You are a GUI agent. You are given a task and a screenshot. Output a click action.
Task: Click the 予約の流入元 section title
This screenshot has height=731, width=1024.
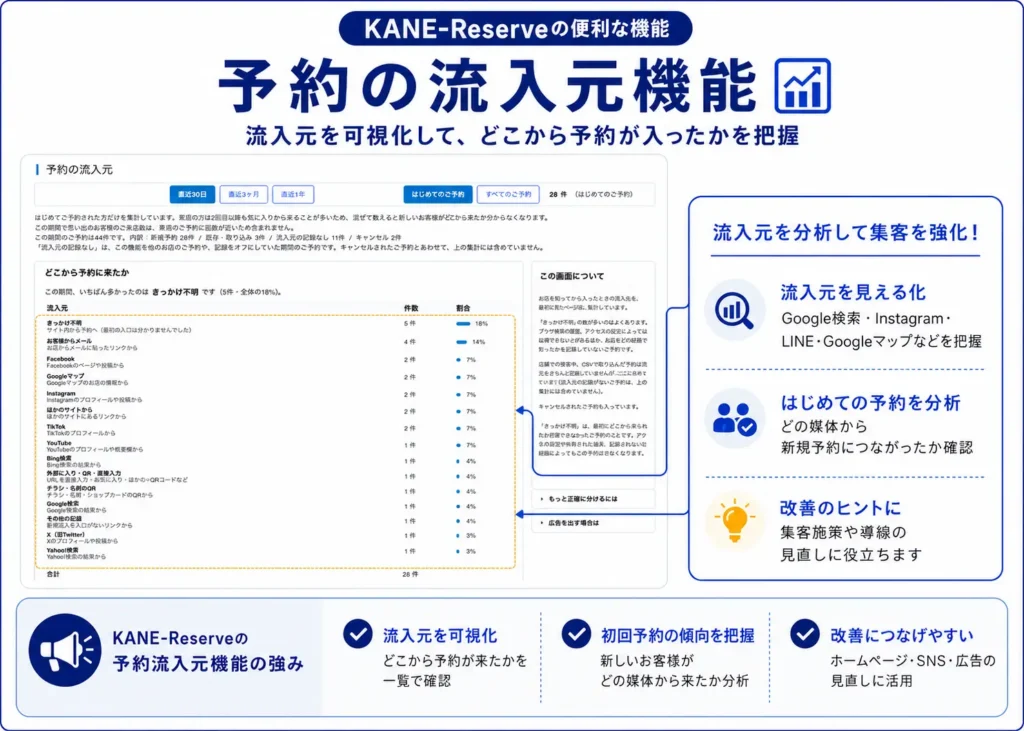[x=79, y=170]
